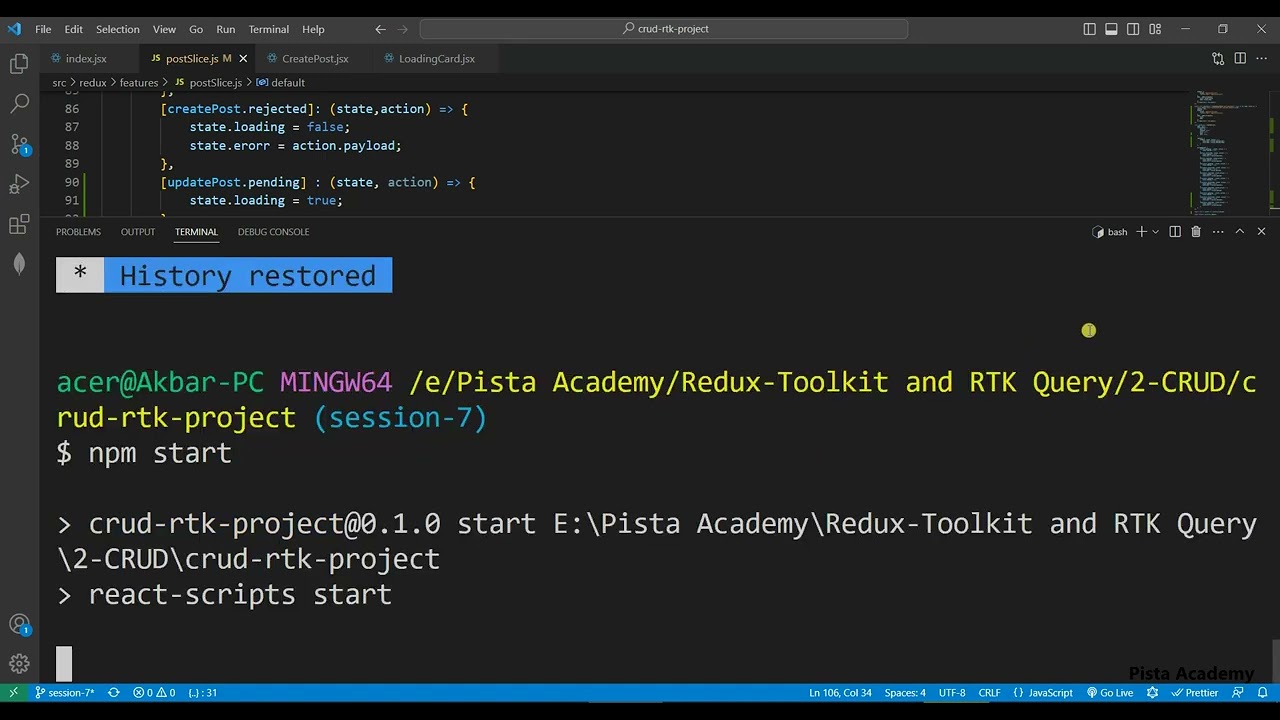1280x720 pixels.
Task: Open the Manage gear menu
Action: click(19, 664)
